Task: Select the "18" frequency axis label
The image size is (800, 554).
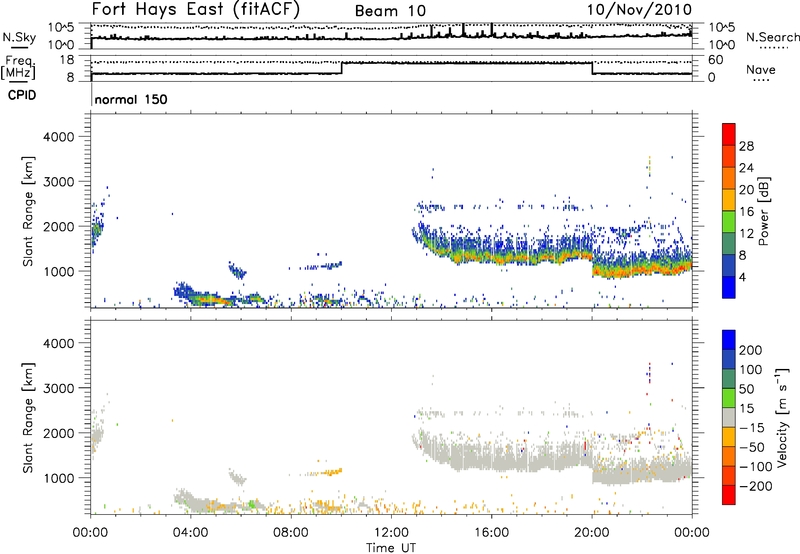Action: coord(66,60)
